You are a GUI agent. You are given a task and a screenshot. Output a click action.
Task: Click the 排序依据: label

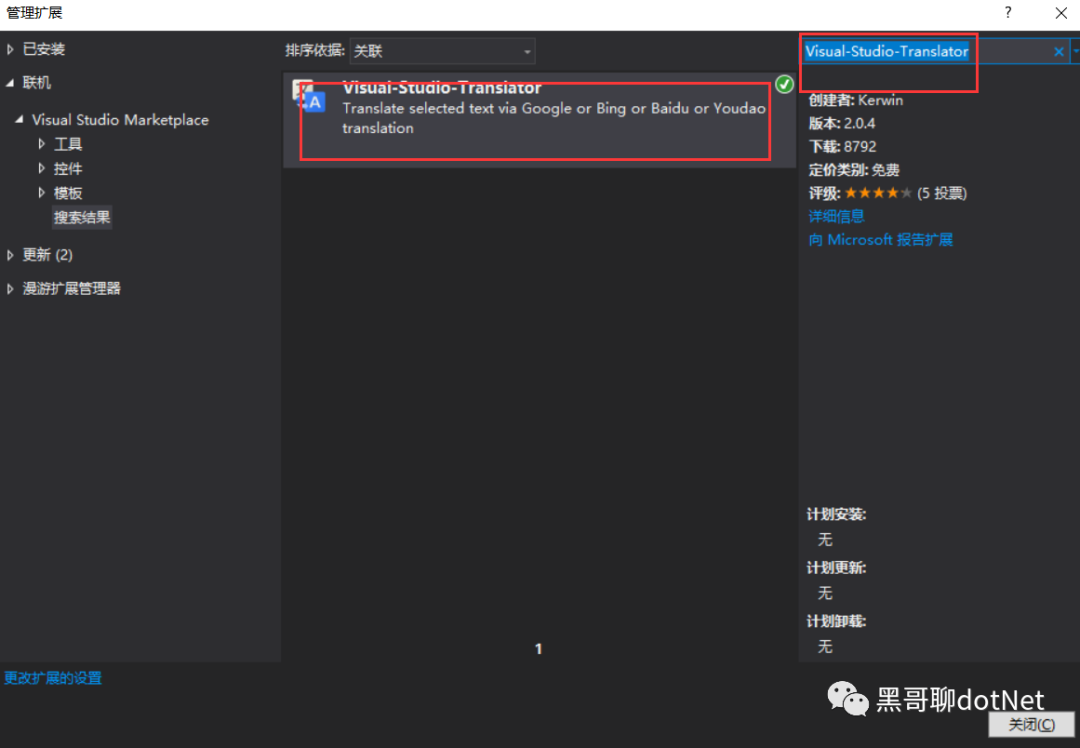(x=315, y=50)
